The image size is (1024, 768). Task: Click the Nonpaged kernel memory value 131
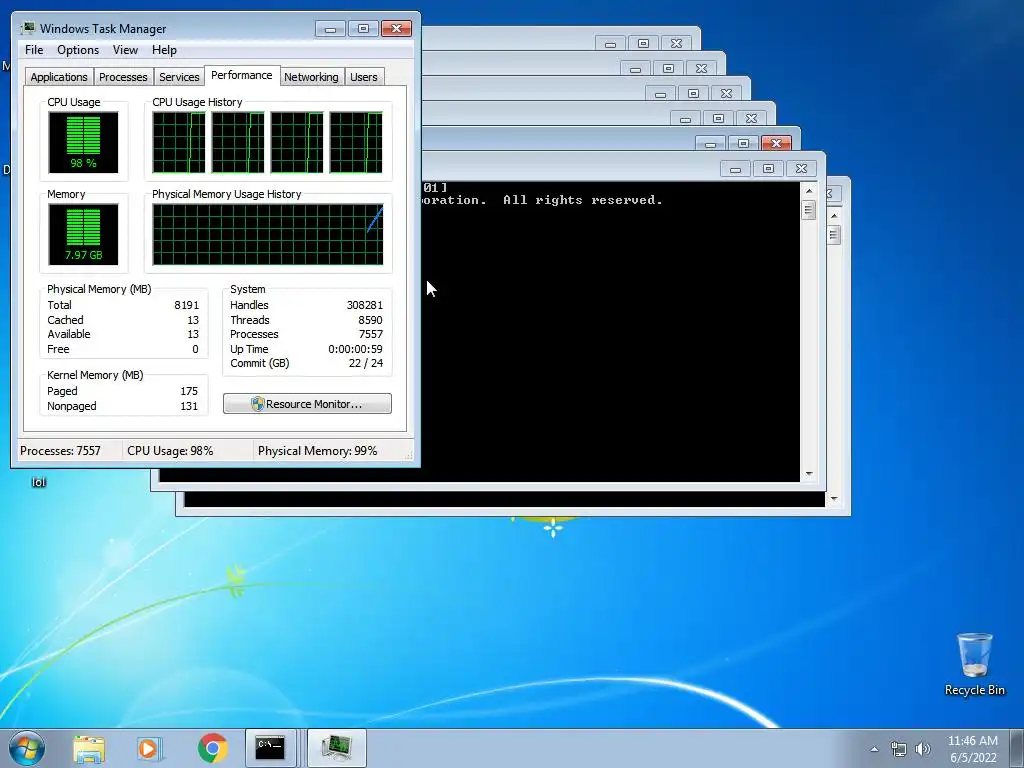pyautogui.click(x=189, y=406)
